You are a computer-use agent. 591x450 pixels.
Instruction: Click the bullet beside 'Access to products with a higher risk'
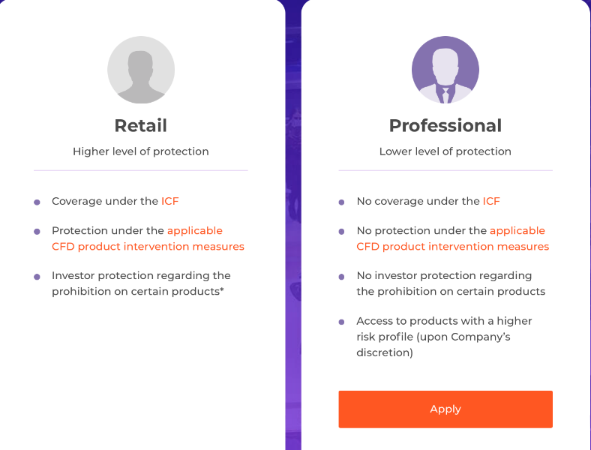(x=341, y=322)
